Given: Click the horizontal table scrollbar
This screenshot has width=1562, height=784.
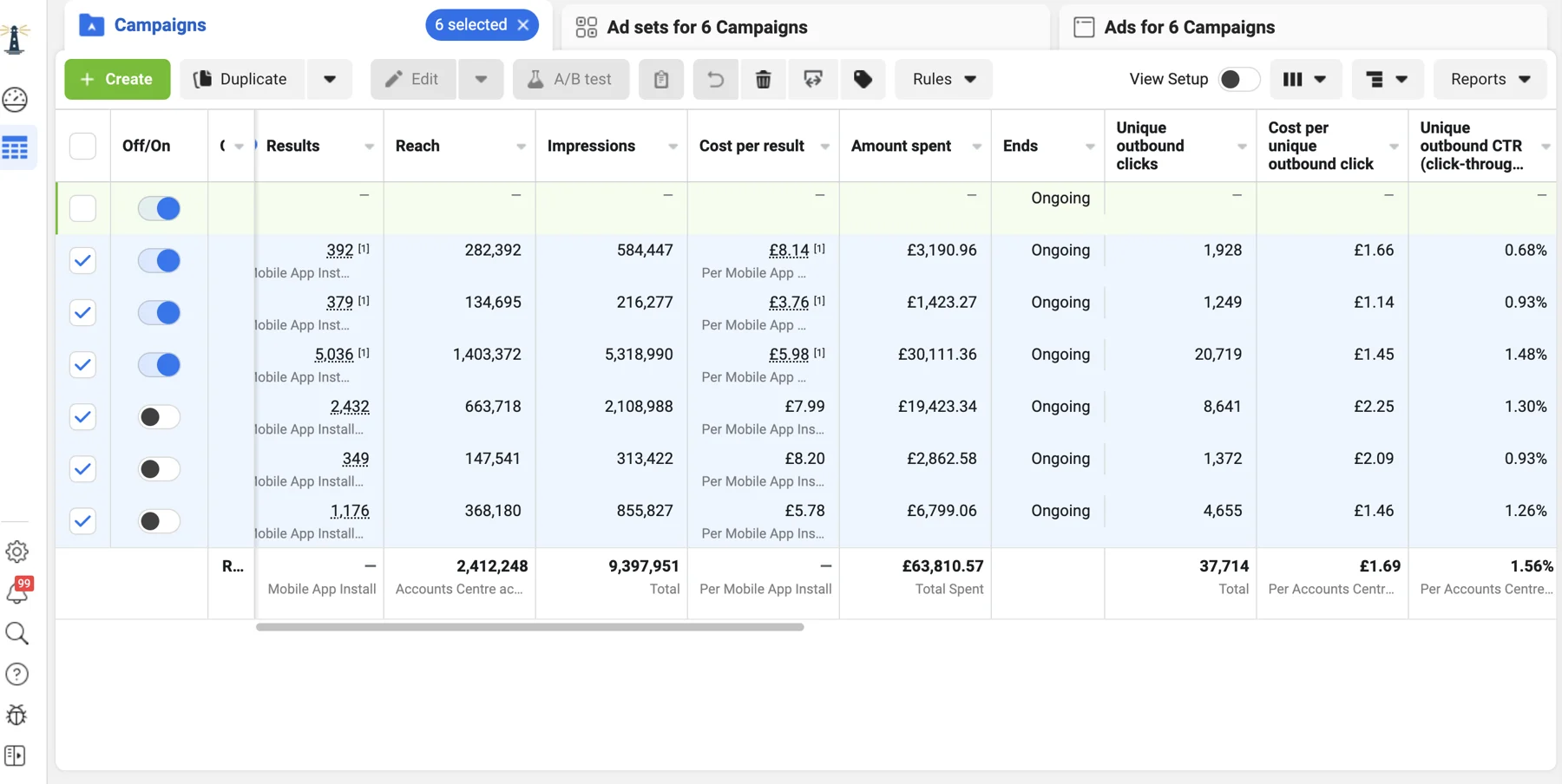Looking at the screenshot, I should click(529, 627).
